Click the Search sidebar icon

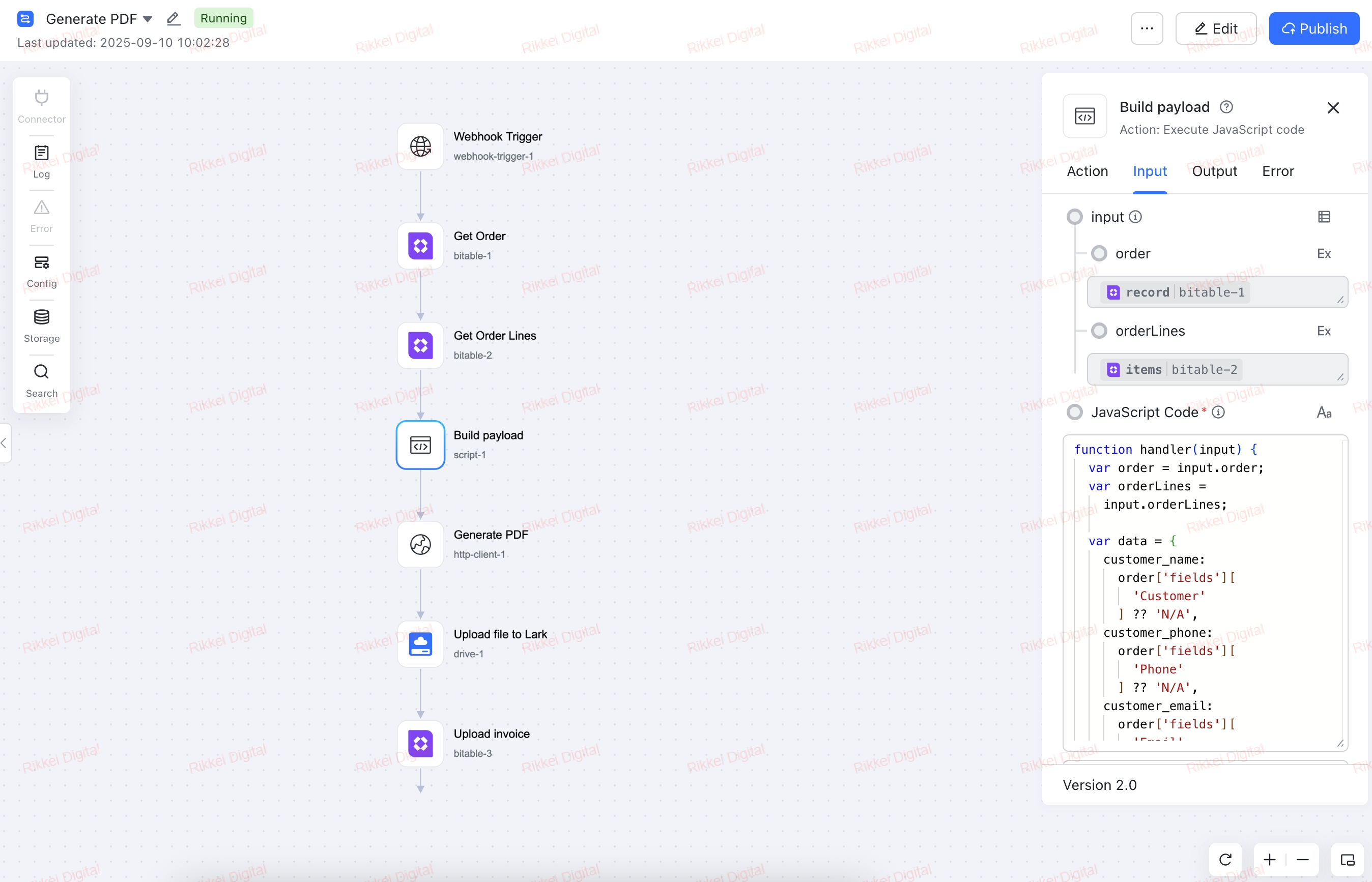point(41,380)
